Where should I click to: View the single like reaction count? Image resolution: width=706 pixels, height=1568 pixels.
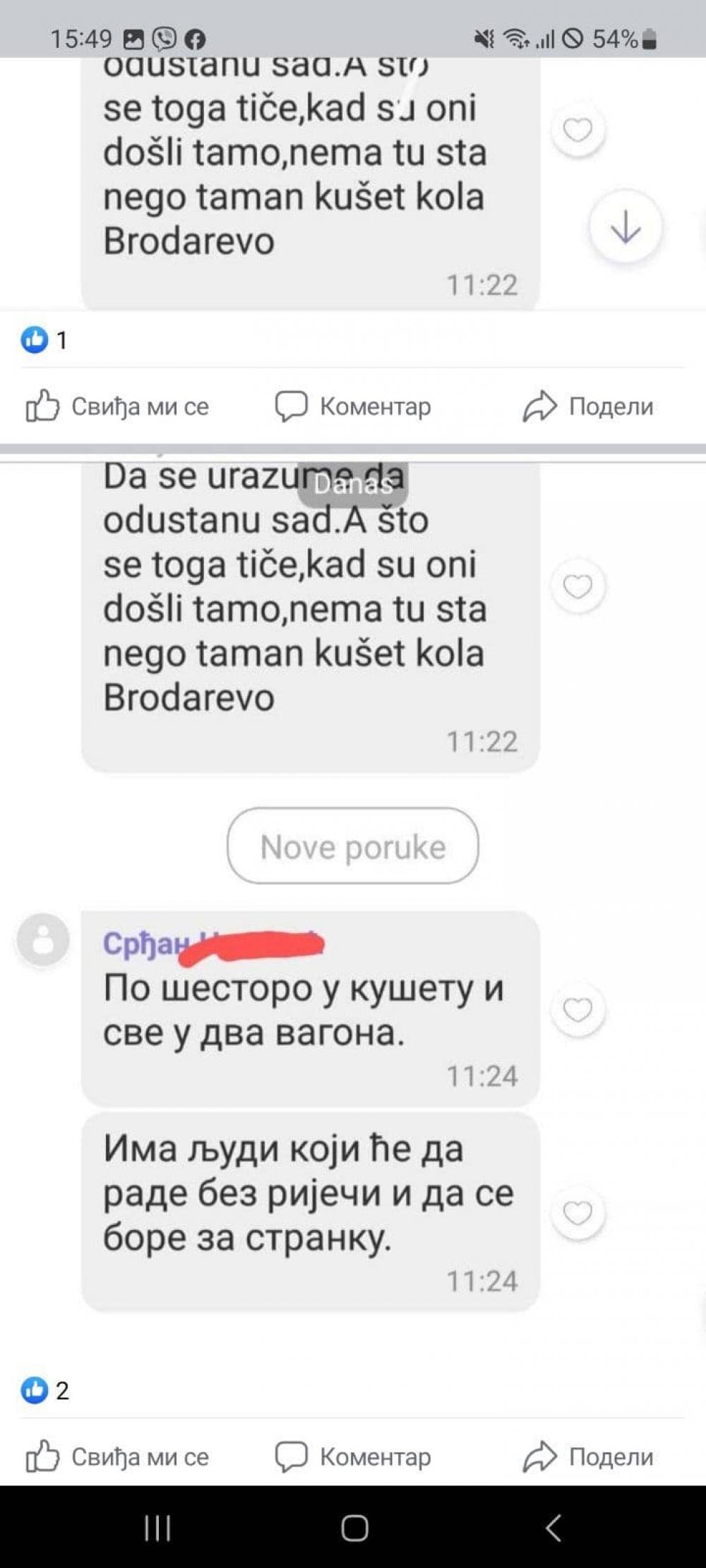click(44, 341)
